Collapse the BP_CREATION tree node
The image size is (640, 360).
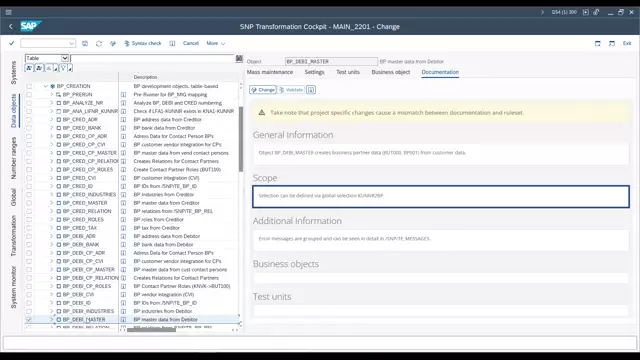(46, 86)
